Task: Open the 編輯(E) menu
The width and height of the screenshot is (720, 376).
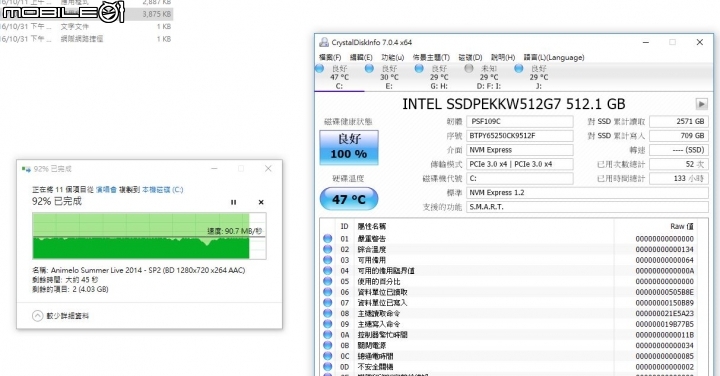Action: (x=361, y=57)
